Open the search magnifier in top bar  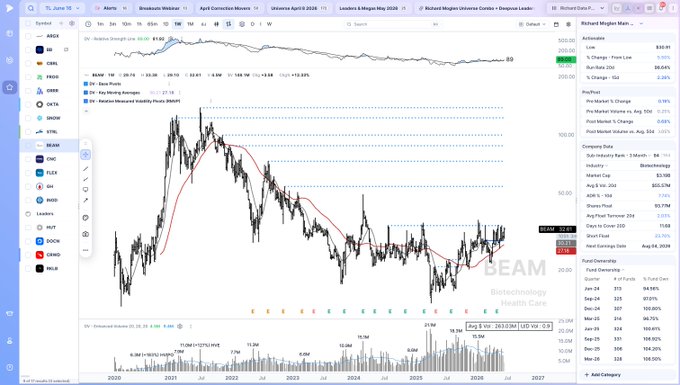31,8
